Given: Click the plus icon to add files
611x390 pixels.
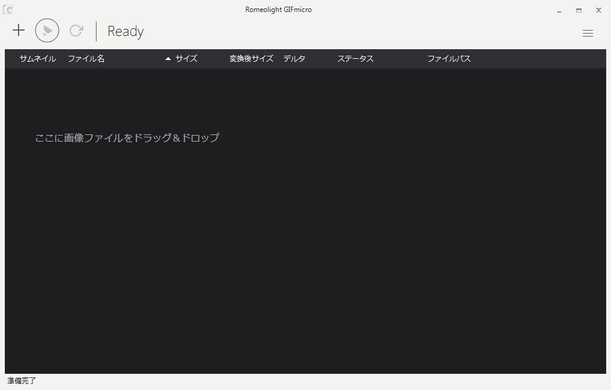Looking at the screenshot, I should 18,30.
